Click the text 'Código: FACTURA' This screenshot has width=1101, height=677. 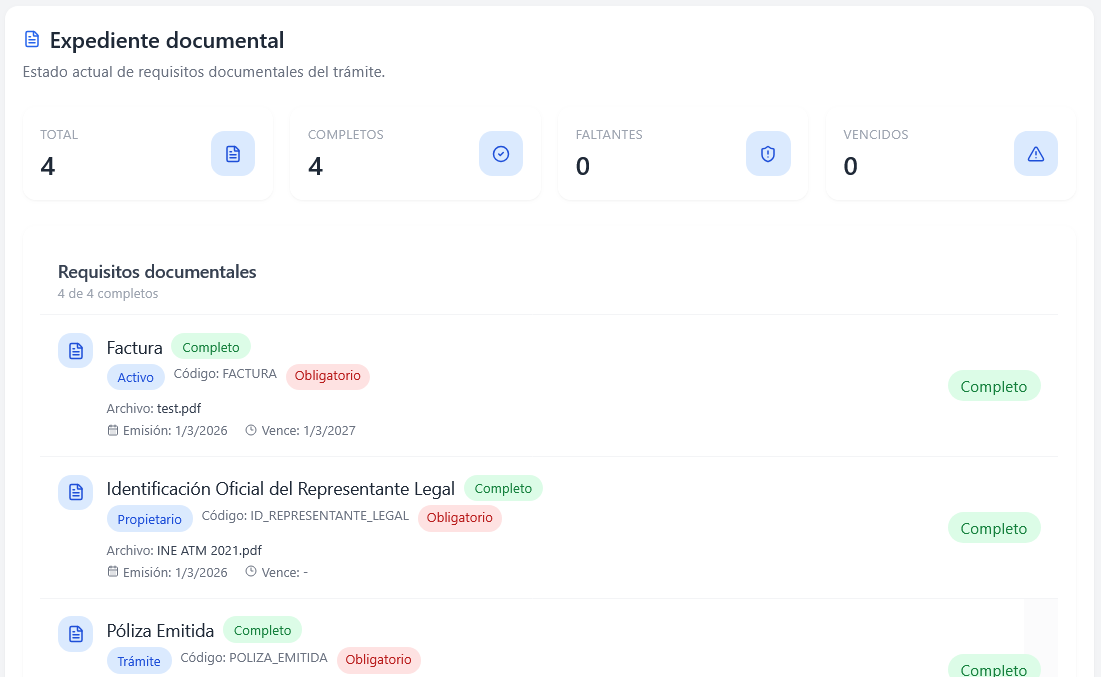[x=225, y=374]
